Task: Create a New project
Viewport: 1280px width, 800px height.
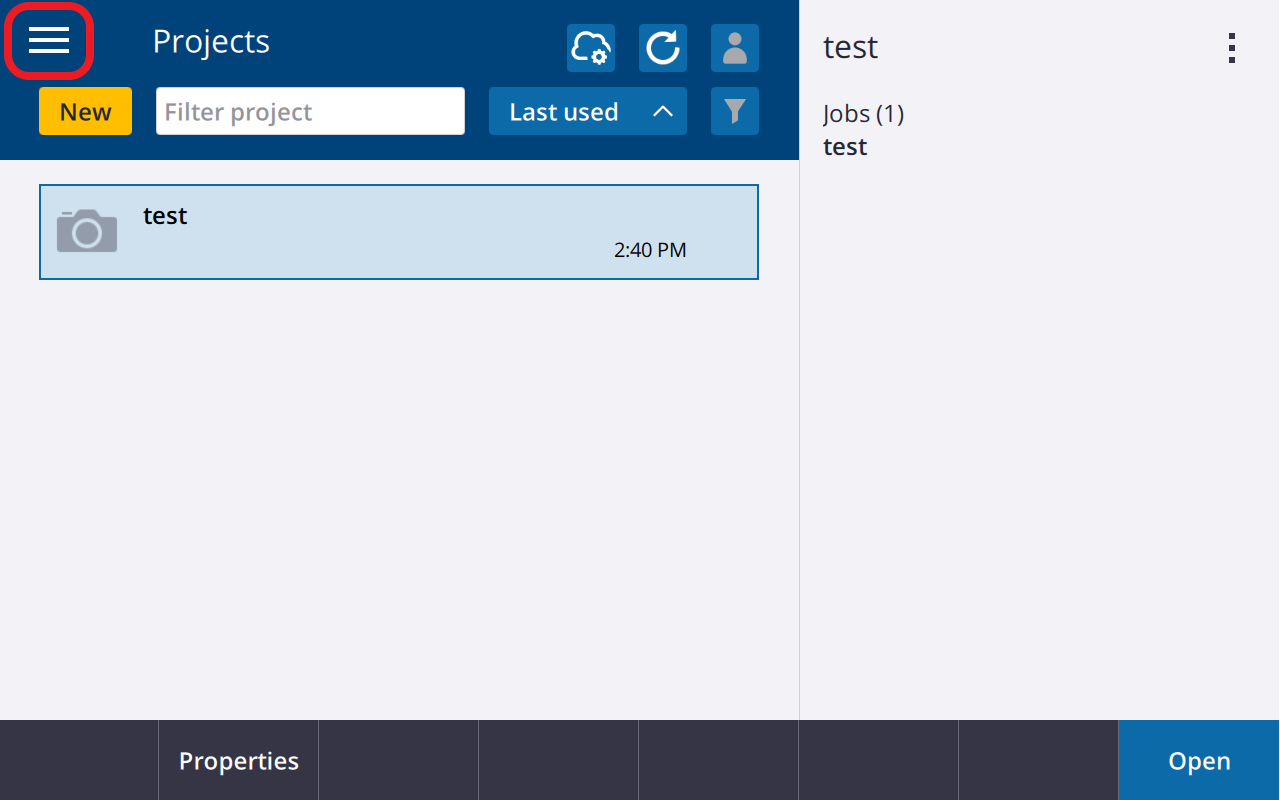Action: point(85,111)
